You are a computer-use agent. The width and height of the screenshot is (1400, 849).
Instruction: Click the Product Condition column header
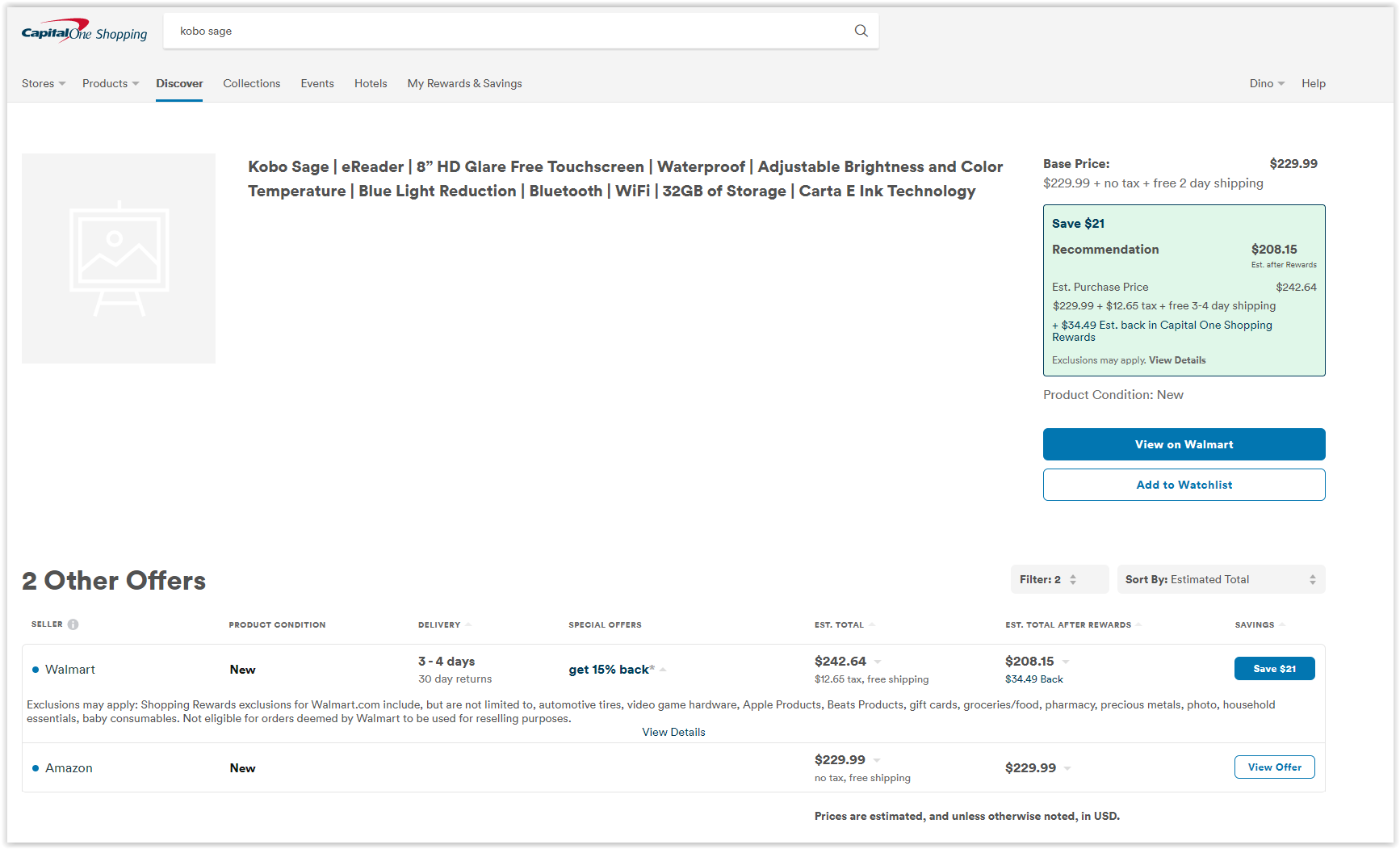(277, 624)
